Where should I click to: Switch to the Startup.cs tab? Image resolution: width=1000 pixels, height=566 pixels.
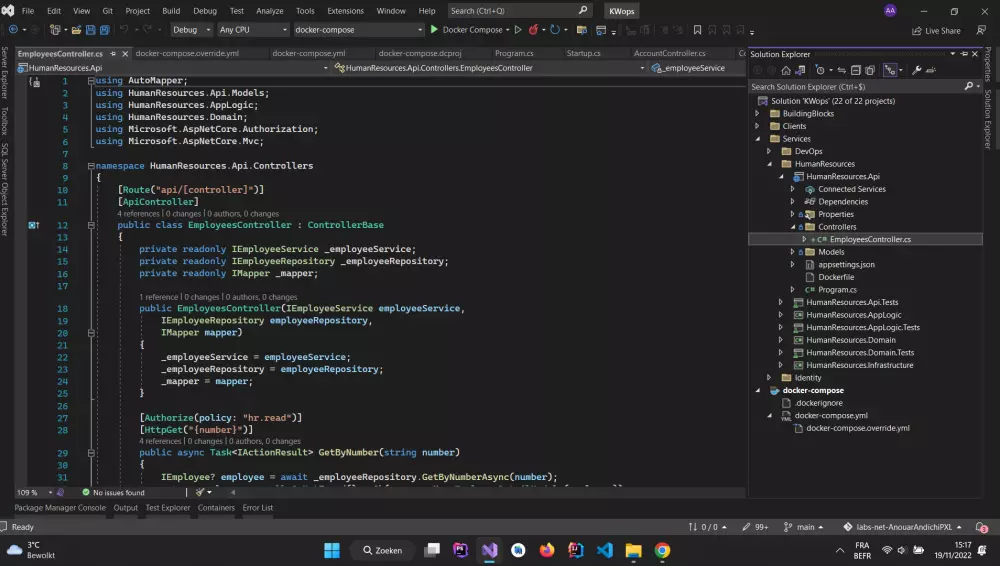[583, 53]
